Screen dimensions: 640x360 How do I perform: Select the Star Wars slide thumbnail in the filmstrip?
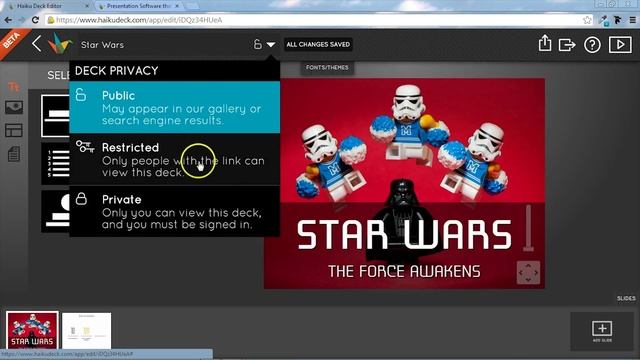click(32, 330)
